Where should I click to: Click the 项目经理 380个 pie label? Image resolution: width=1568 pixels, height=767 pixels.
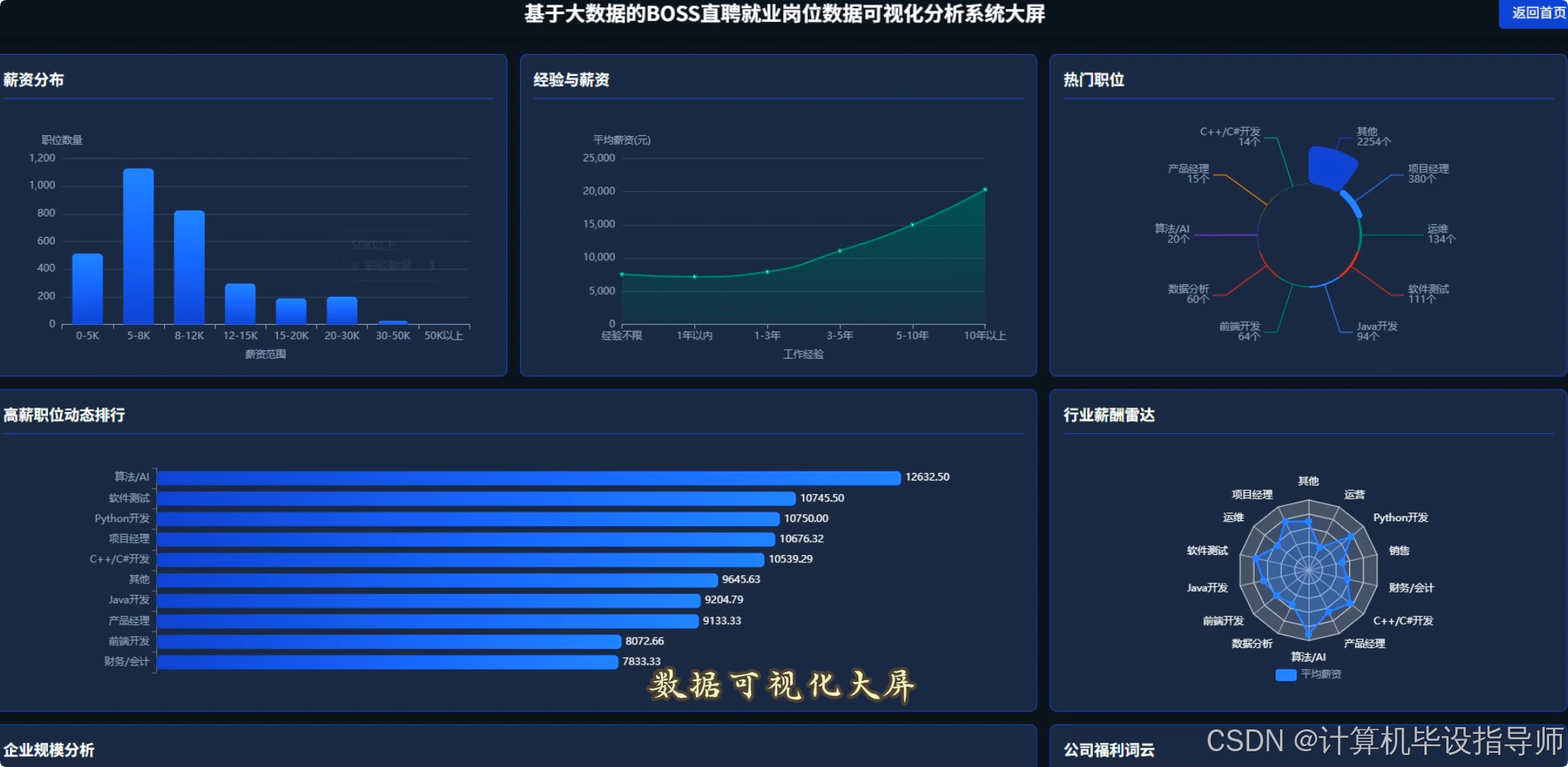point(1428,174)
